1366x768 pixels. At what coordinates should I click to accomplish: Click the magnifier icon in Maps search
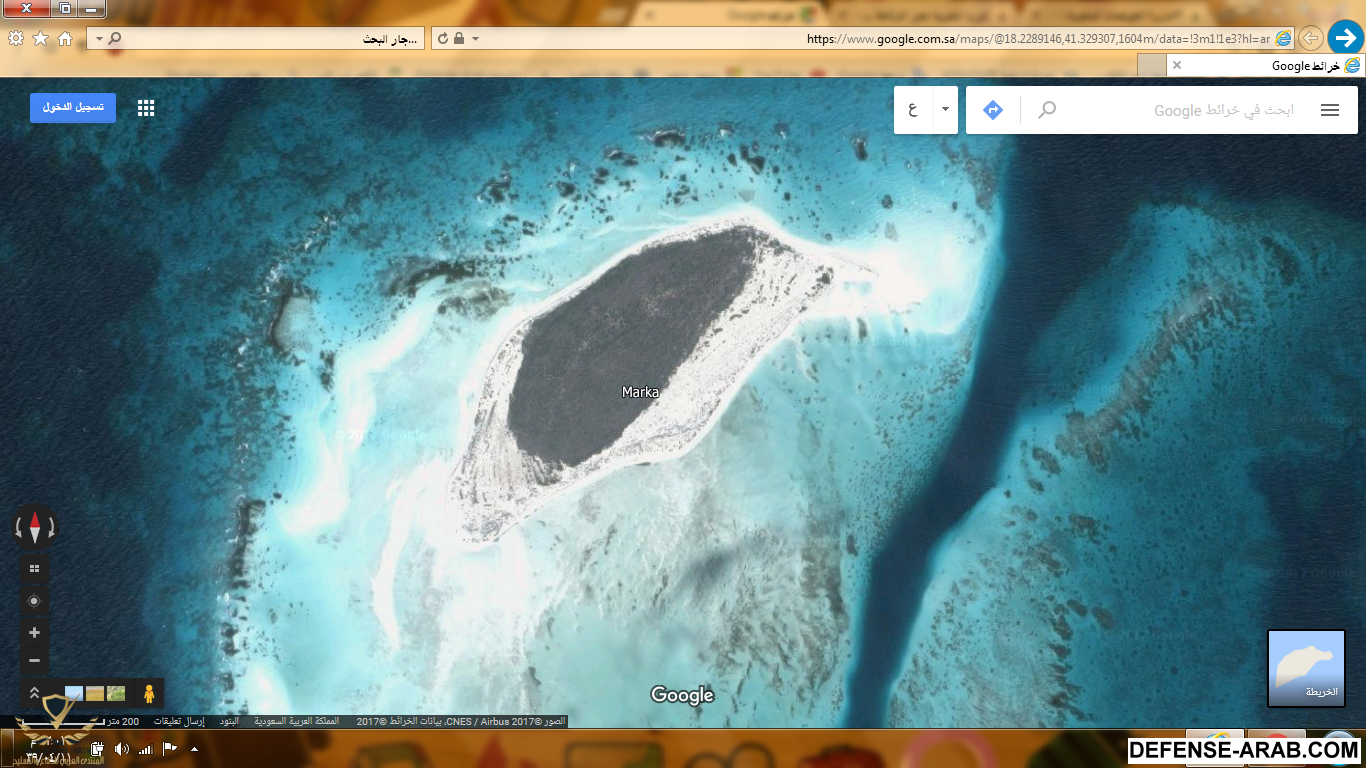[1047, 110]
